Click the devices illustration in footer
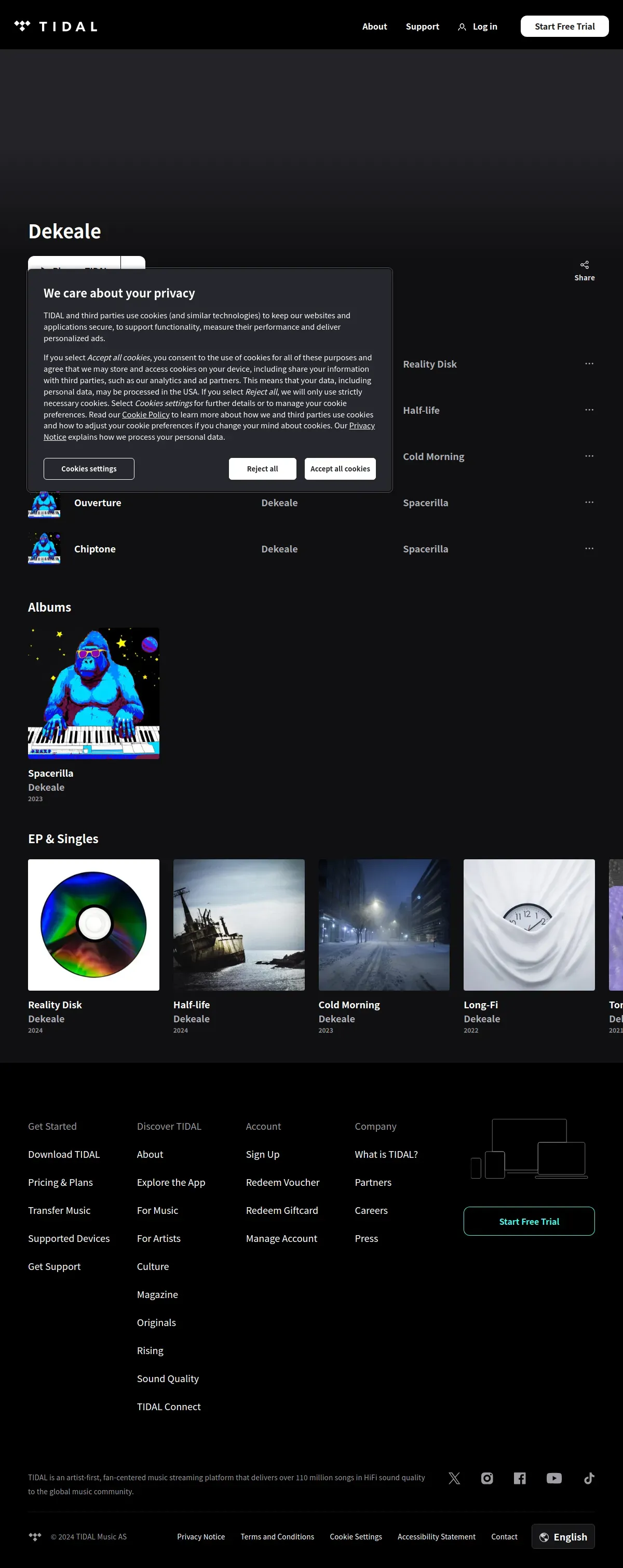623x1568 pixels. pos(530,1148)
